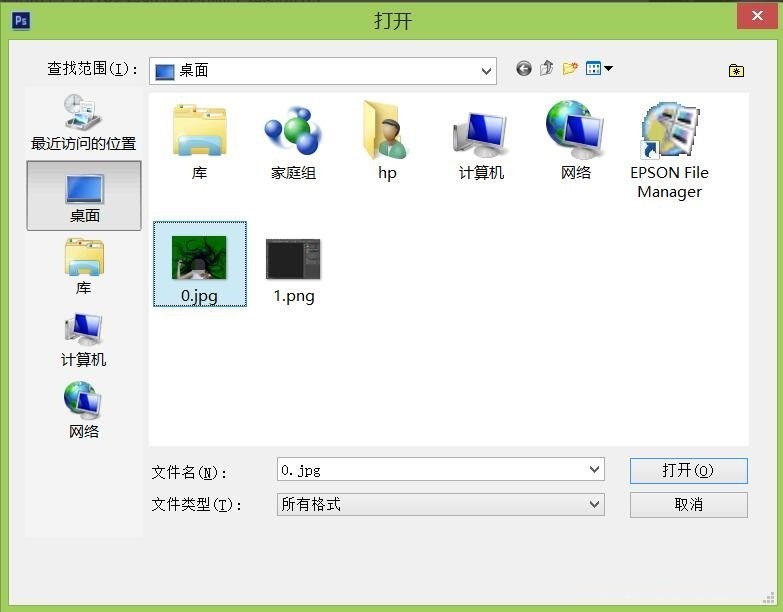Select 网络 in the places sidebar

[83, 410]
